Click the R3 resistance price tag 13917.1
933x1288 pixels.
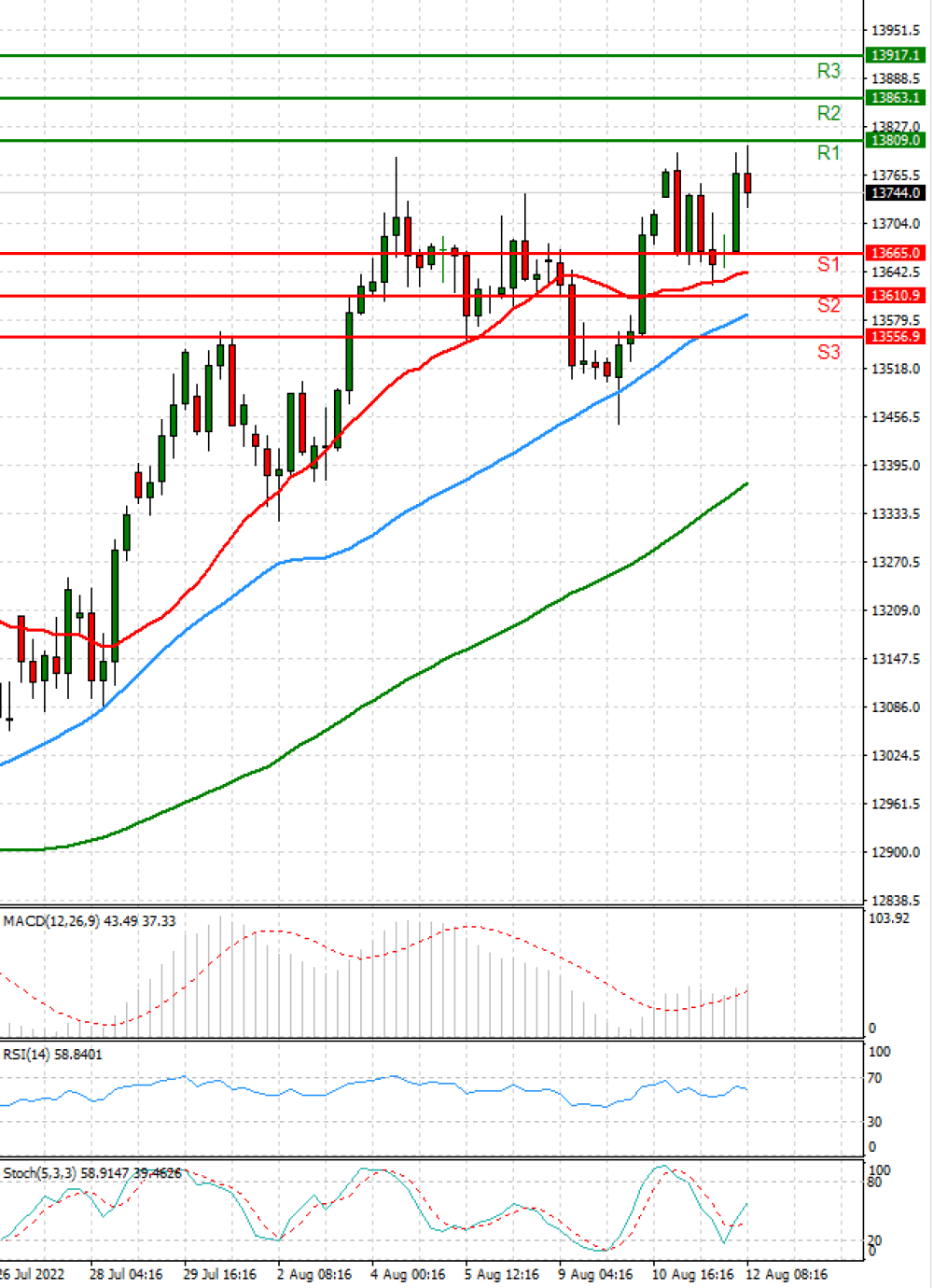[896, 55]
